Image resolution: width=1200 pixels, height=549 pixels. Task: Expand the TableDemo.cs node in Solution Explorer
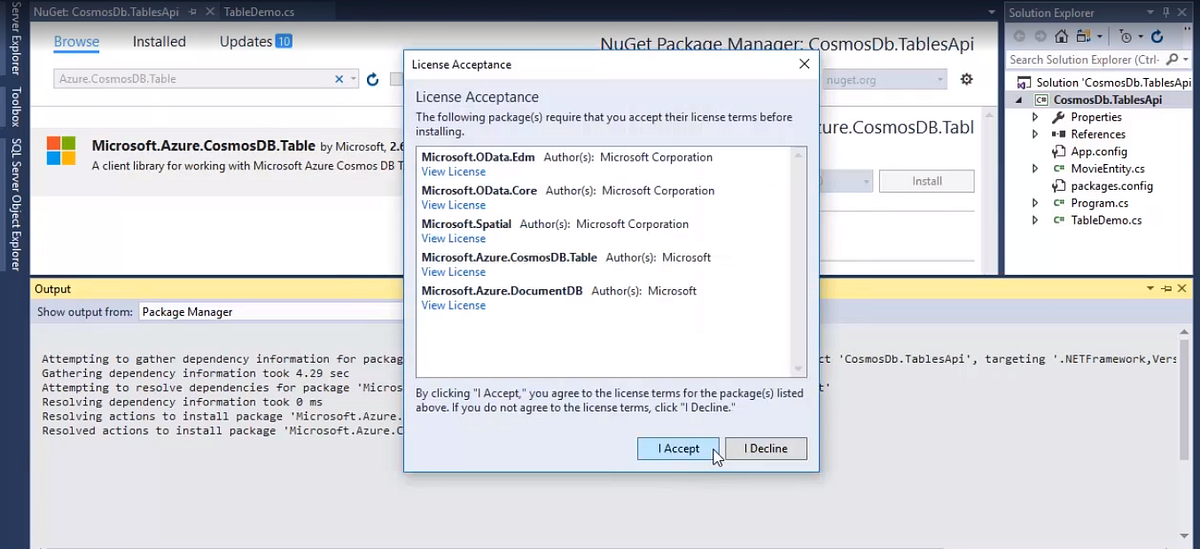coord(1035,220)
